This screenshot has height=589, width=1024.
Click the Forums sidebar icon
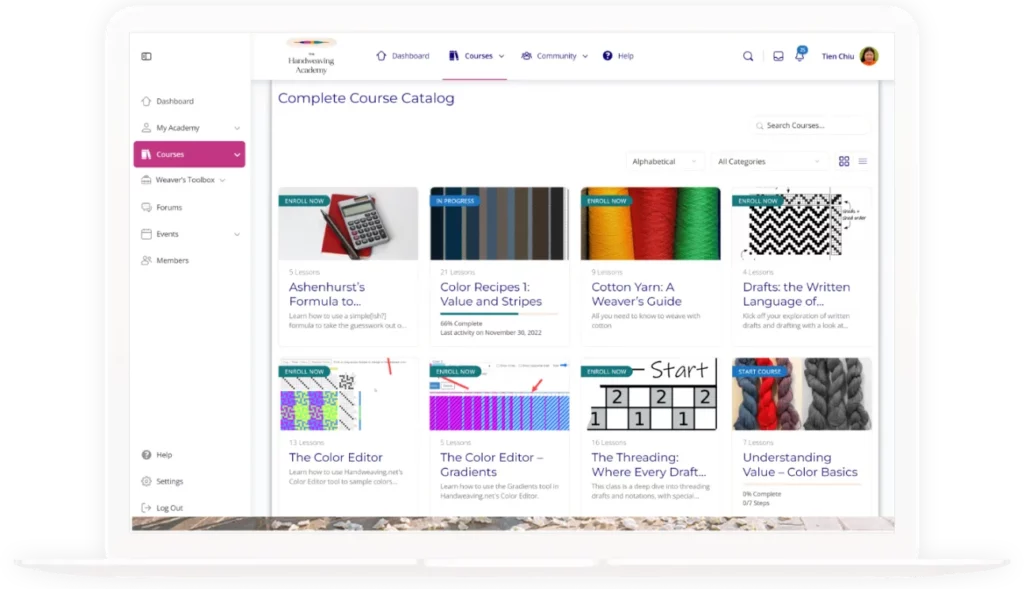pyautogui.click(x=146, y=207)
